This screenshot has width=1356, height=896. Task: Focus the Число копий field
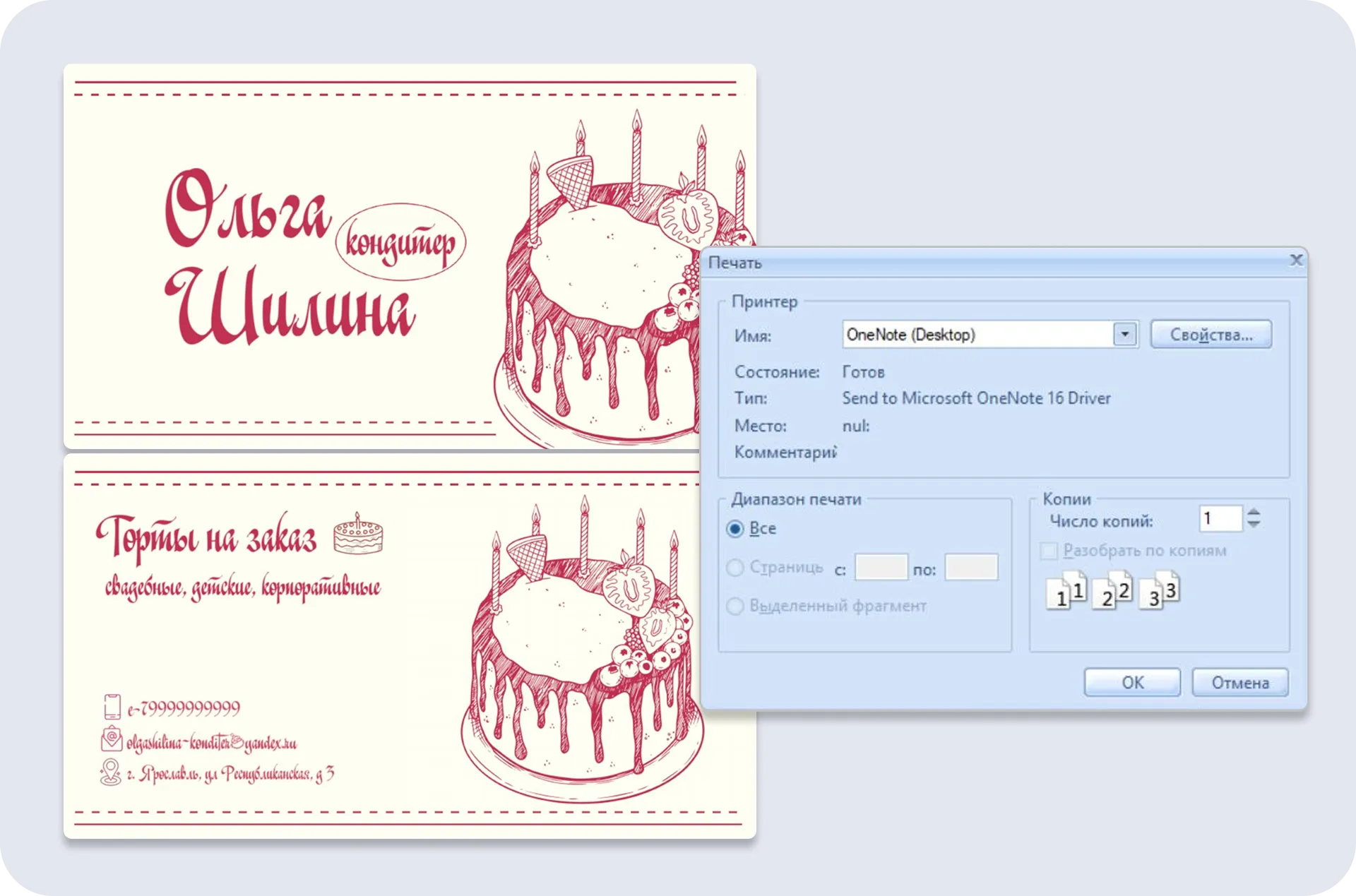tap(1221, 519)
